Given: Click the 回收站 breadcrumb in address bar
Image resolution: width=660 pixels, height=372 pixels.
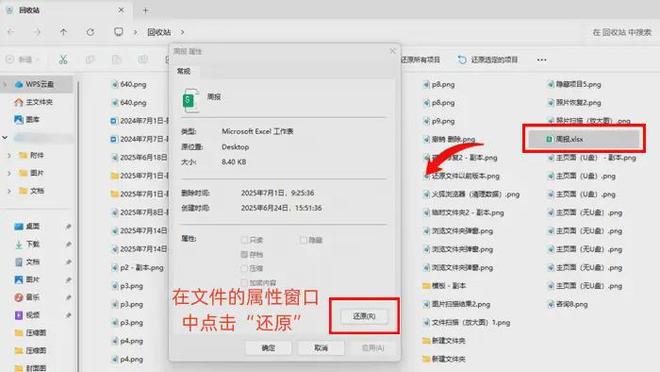Looking at the screenshot, I should point(159,32).
